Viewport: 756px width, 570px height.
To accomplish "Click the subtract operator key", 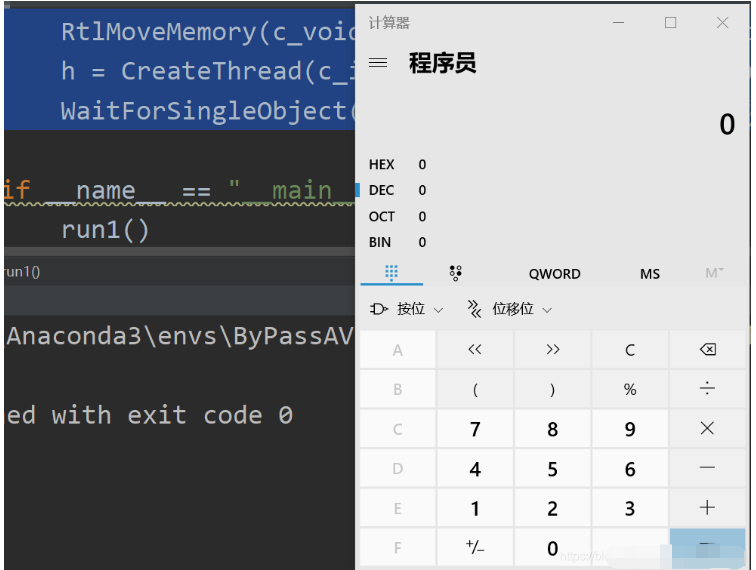I will [x=707, y=468].
